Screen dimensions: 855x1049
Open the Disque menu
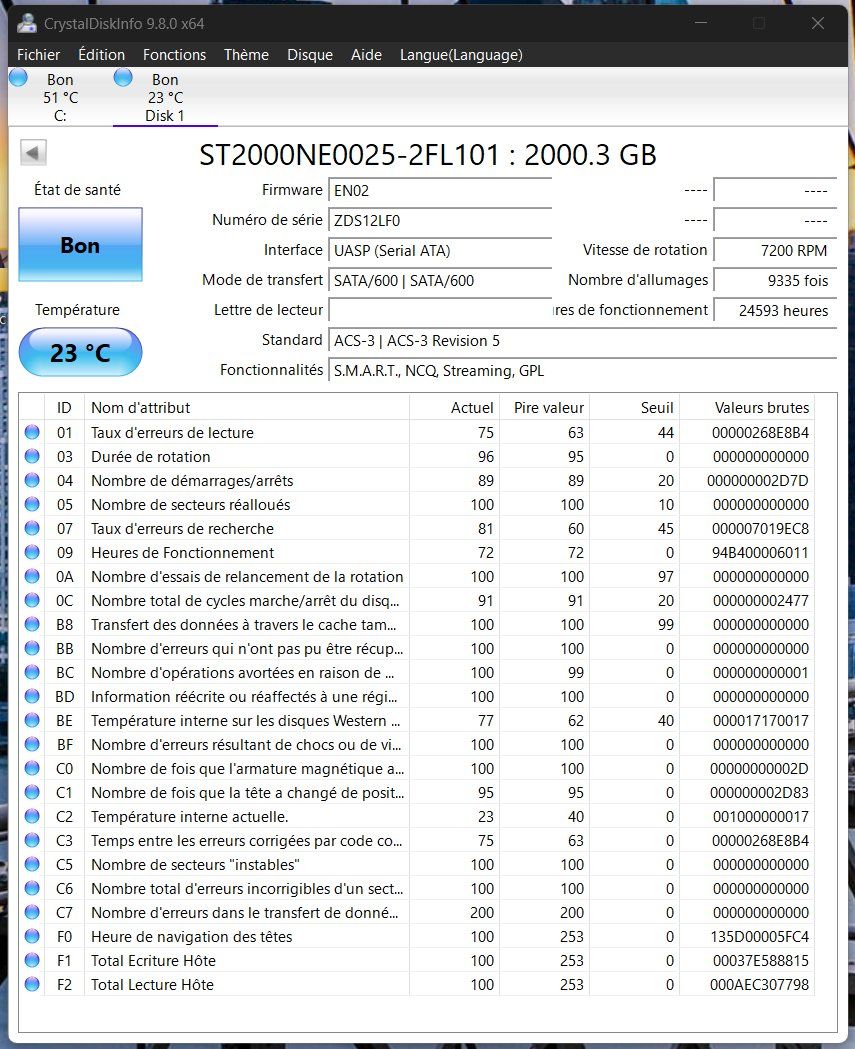tap(310, 55)
